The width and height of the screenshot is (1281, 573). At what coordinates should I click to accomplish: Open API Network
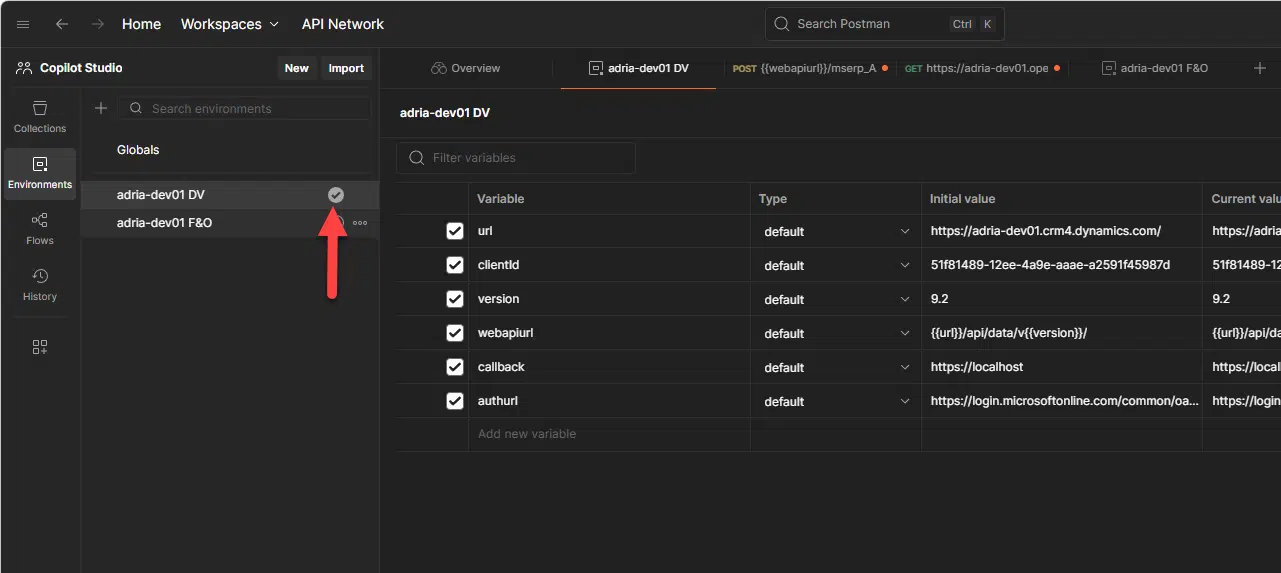click(x=343, y=24)
